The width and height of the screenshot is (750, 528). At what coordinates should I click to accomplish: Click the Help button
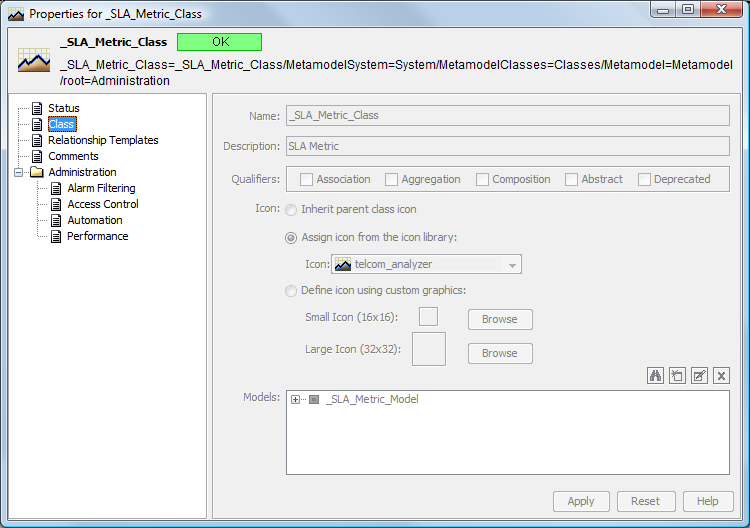(708, 501)
